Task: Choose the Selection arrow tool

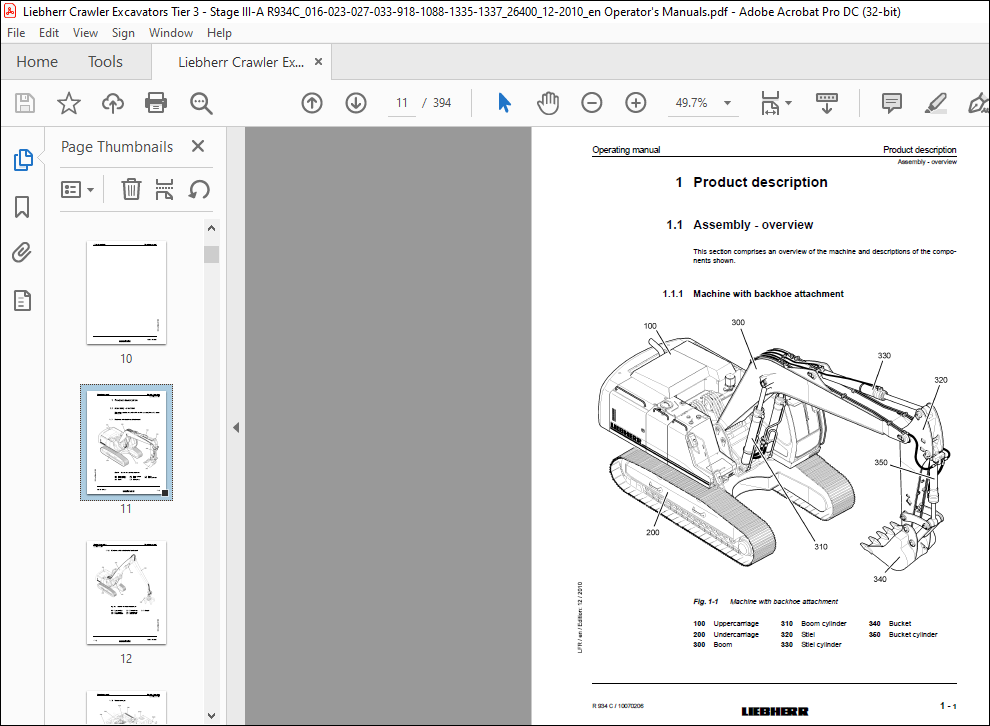Action: 504,103
